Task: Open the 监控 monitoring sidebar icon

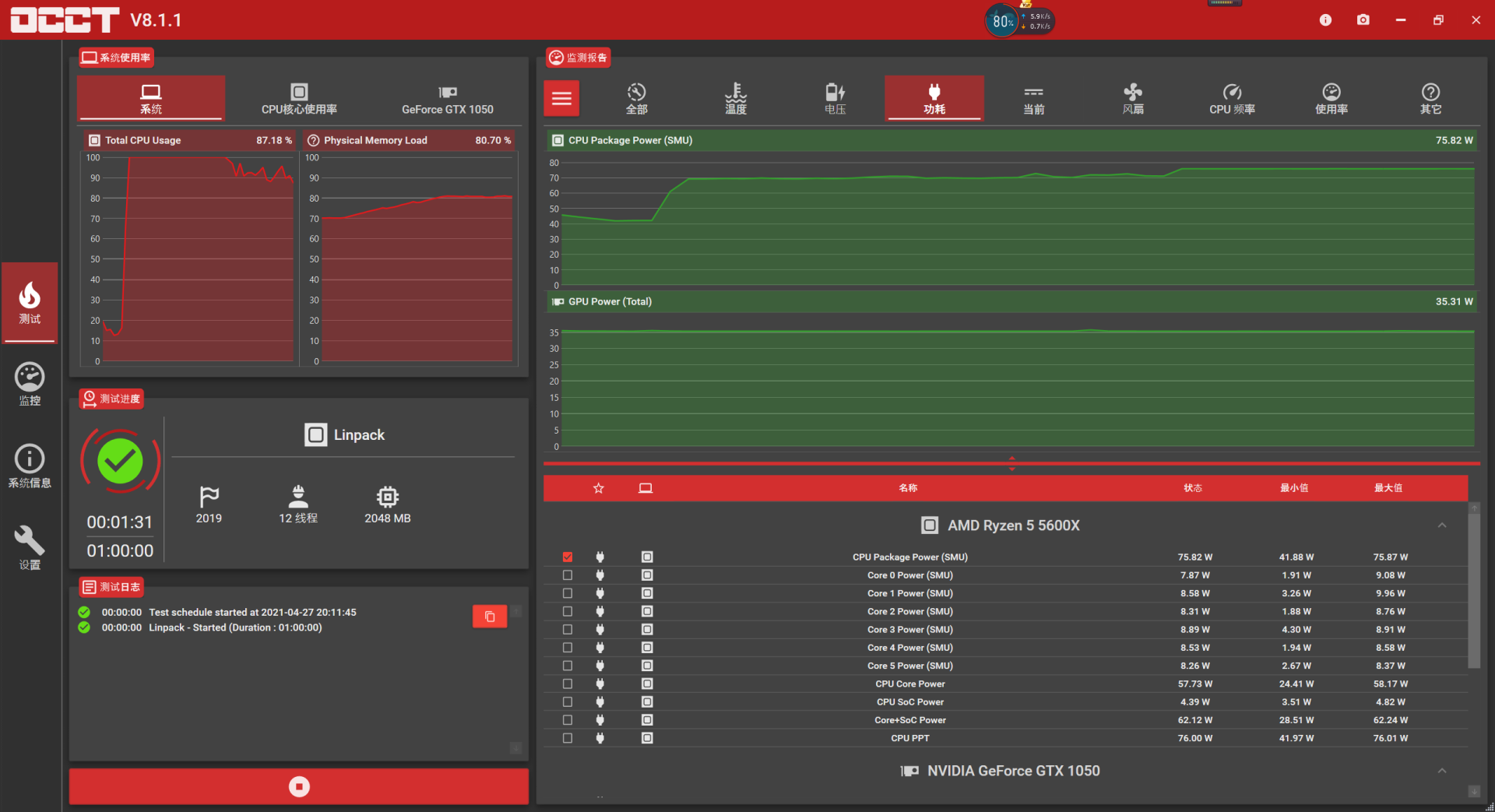Action: [x=30, y=384]
